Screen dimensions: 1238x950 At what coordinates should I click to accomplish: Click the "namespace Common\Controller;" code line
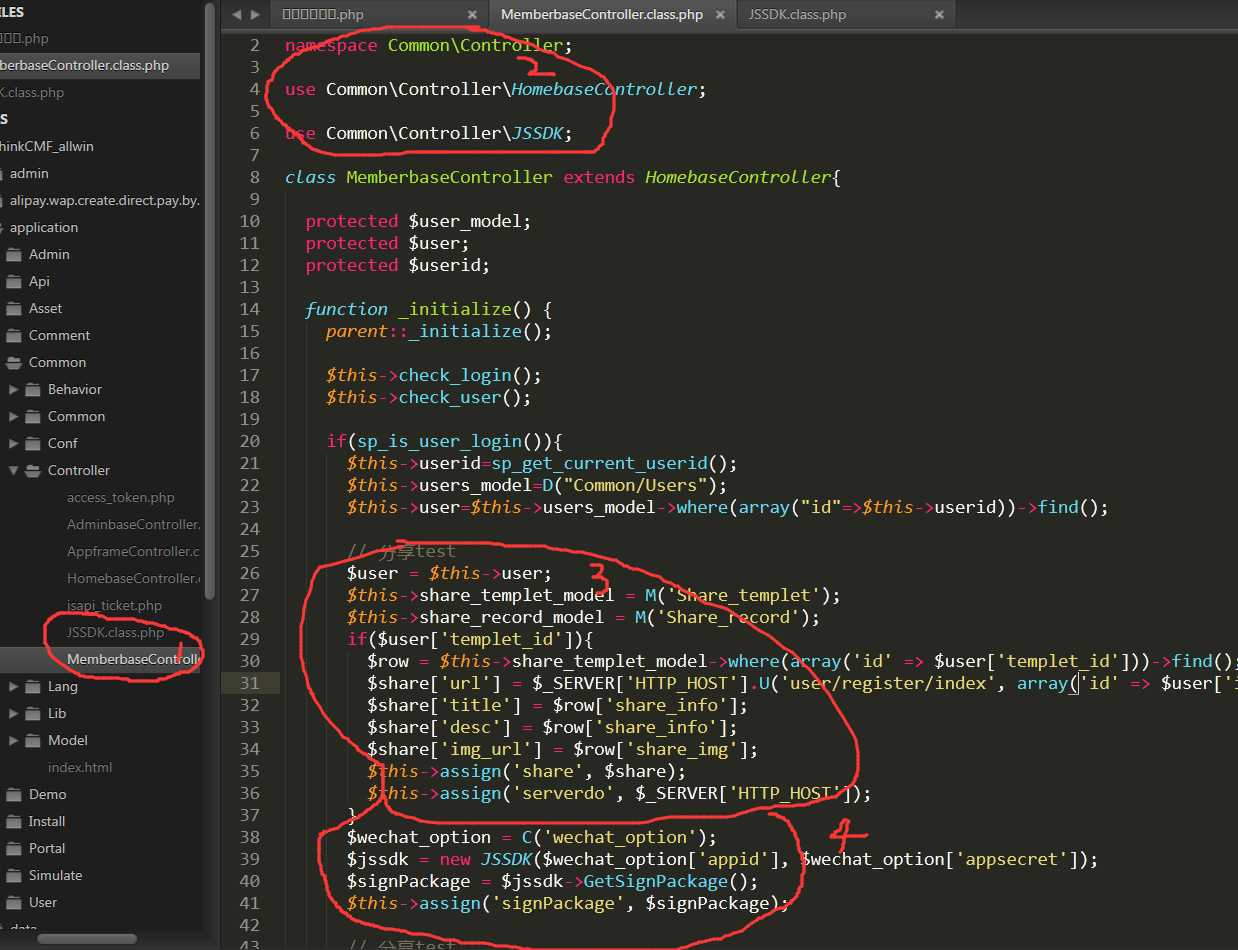point(429,45)
